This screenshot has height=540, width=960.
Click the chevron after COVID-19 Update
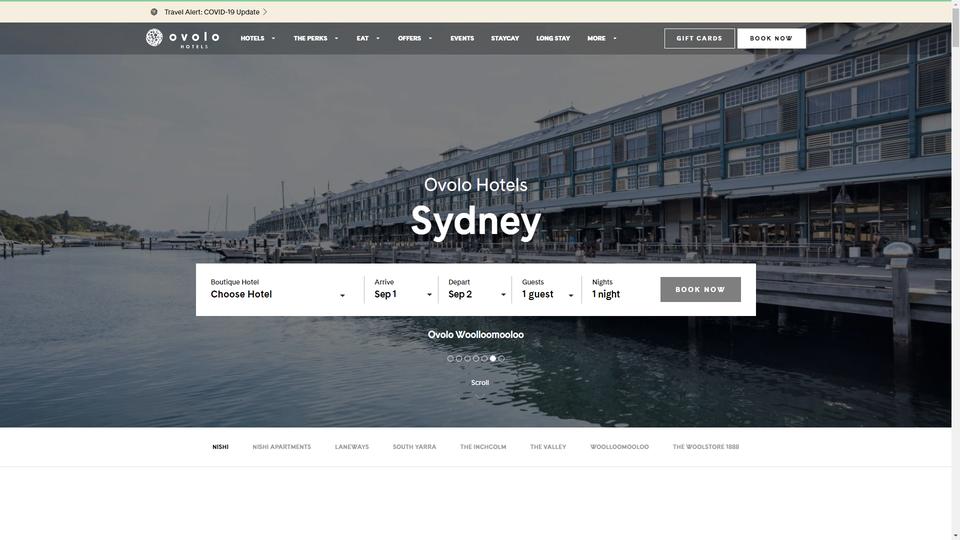tap(265, 12)
